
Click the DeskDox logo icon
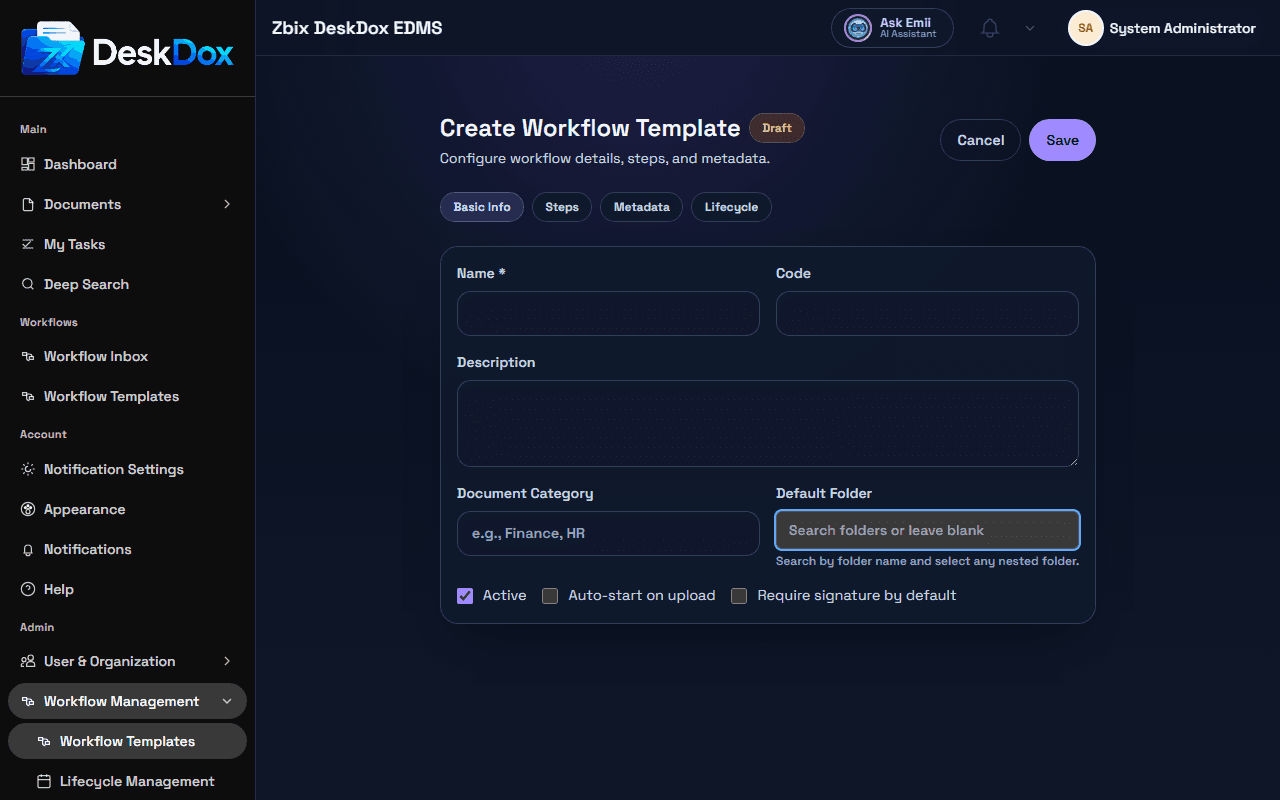[53, 49]
